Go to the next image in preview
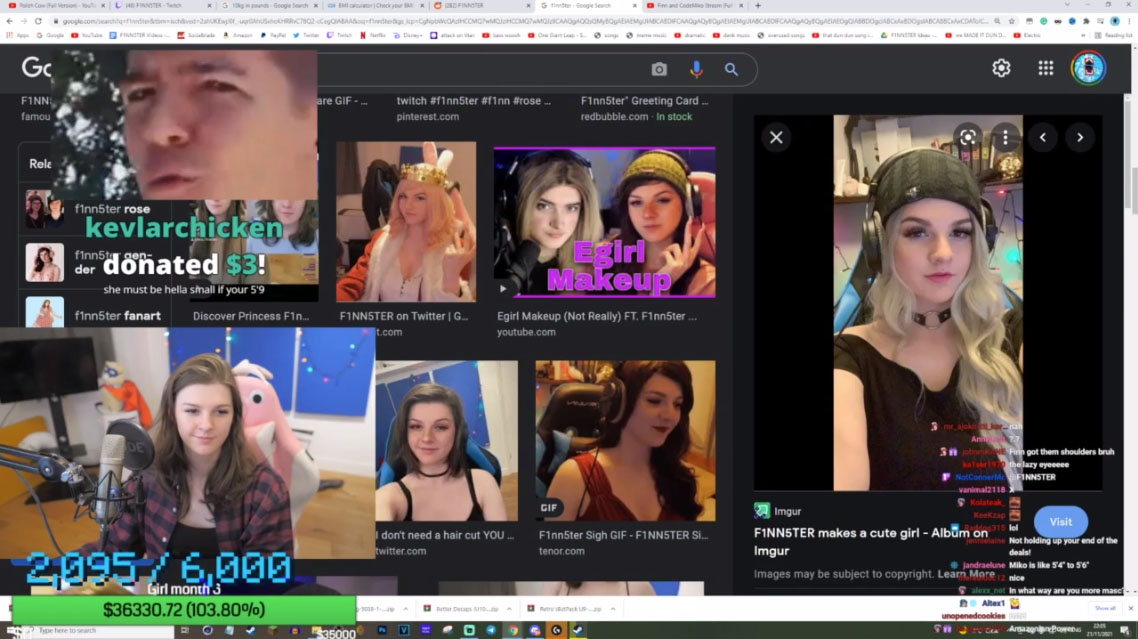The width and height of the screenshot is (1138, 639). pos(1080,137)
